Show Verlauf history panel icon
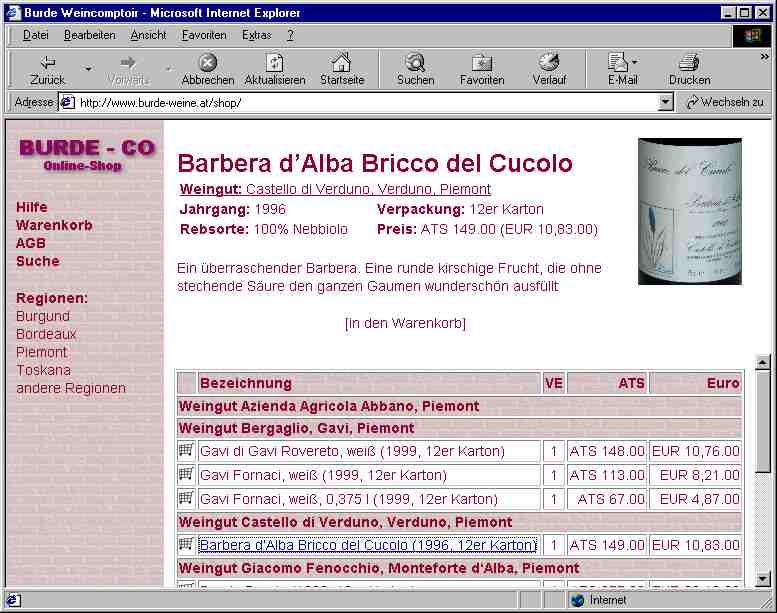 click(x=549, y=63)
